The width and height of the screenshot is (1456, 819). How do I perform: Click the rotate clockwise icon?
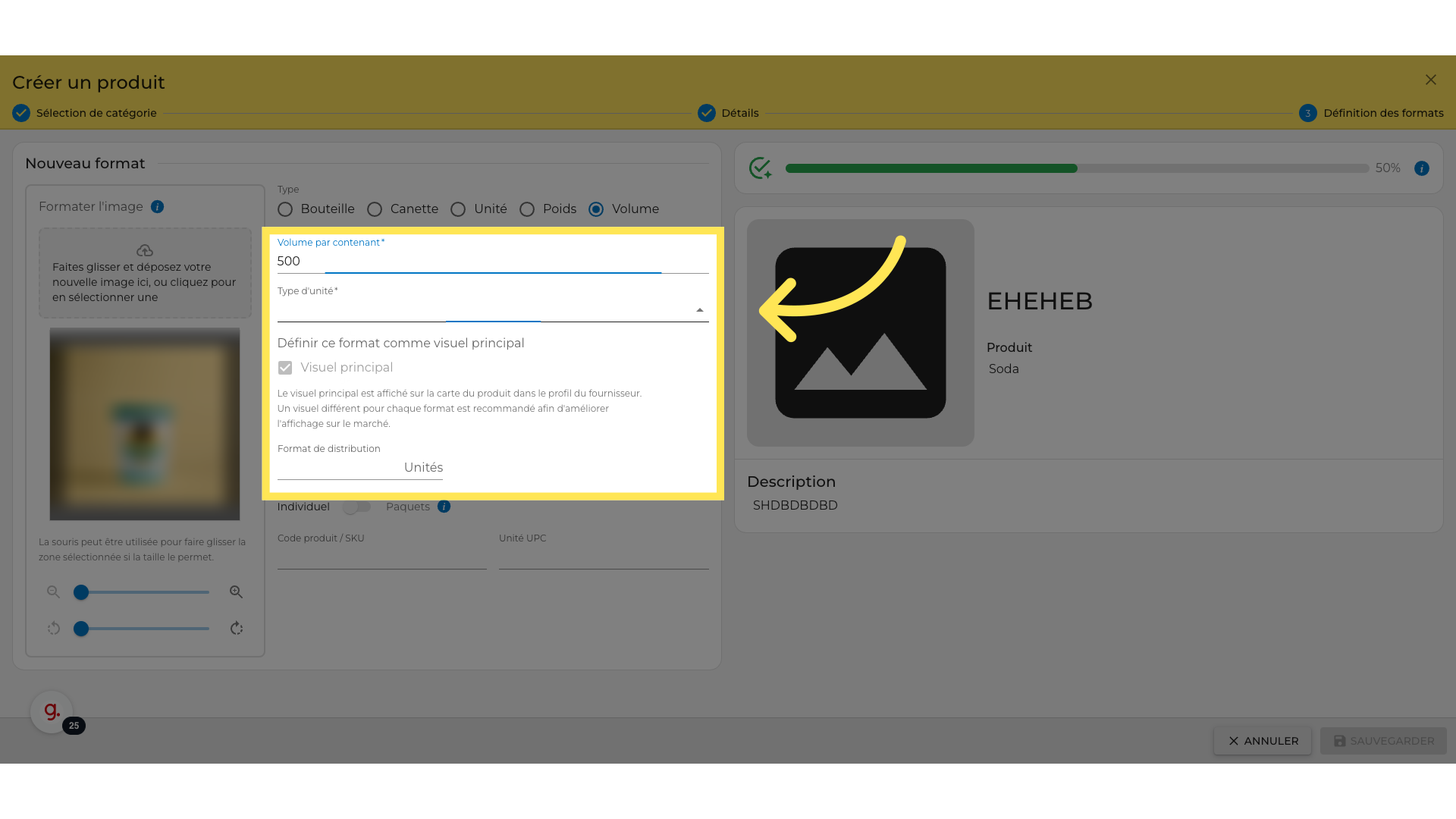[x=236, y=629]
